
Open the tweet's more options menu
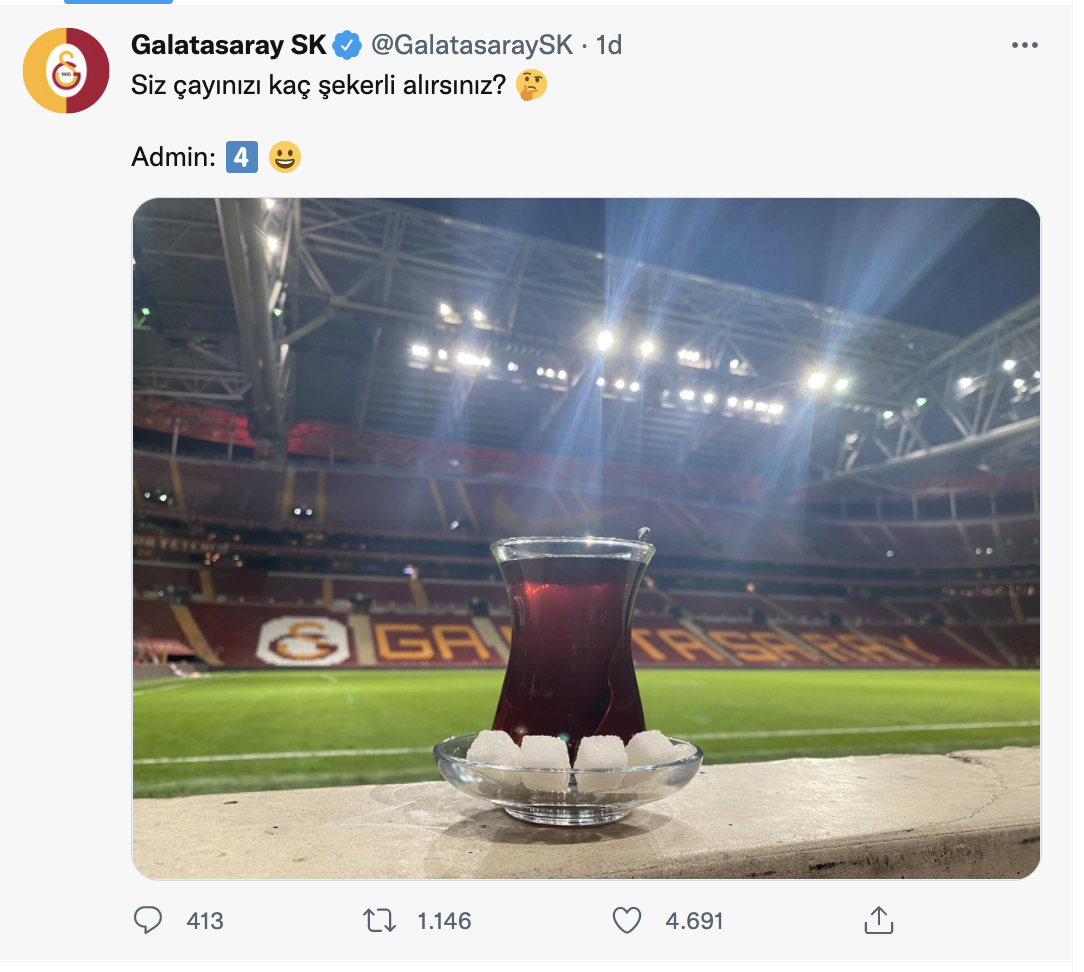pyautogui.click(x=1024, y=45)
